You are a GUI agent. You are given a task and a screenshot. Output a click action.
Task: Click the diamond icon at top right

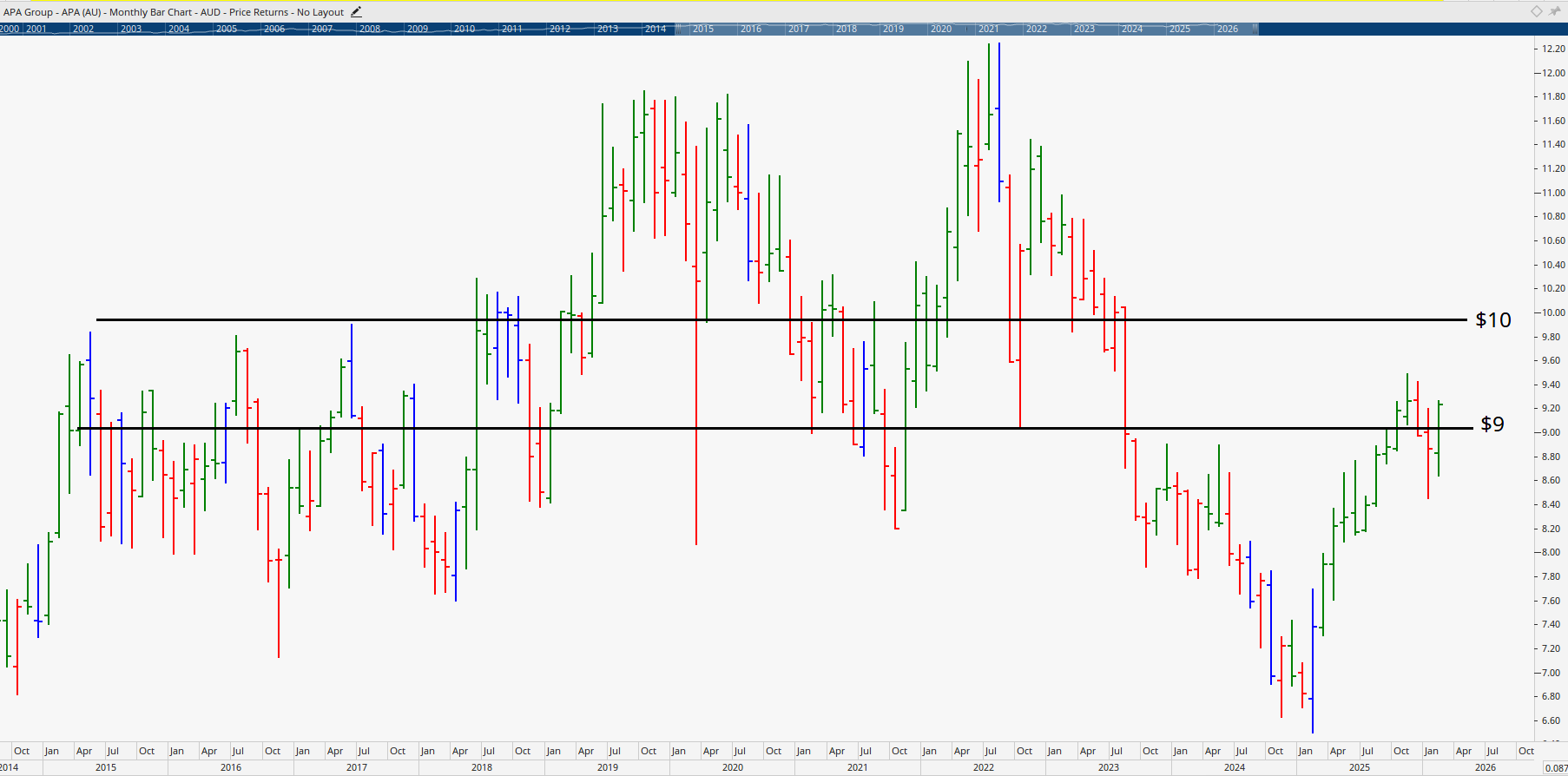coord(1536,11)
